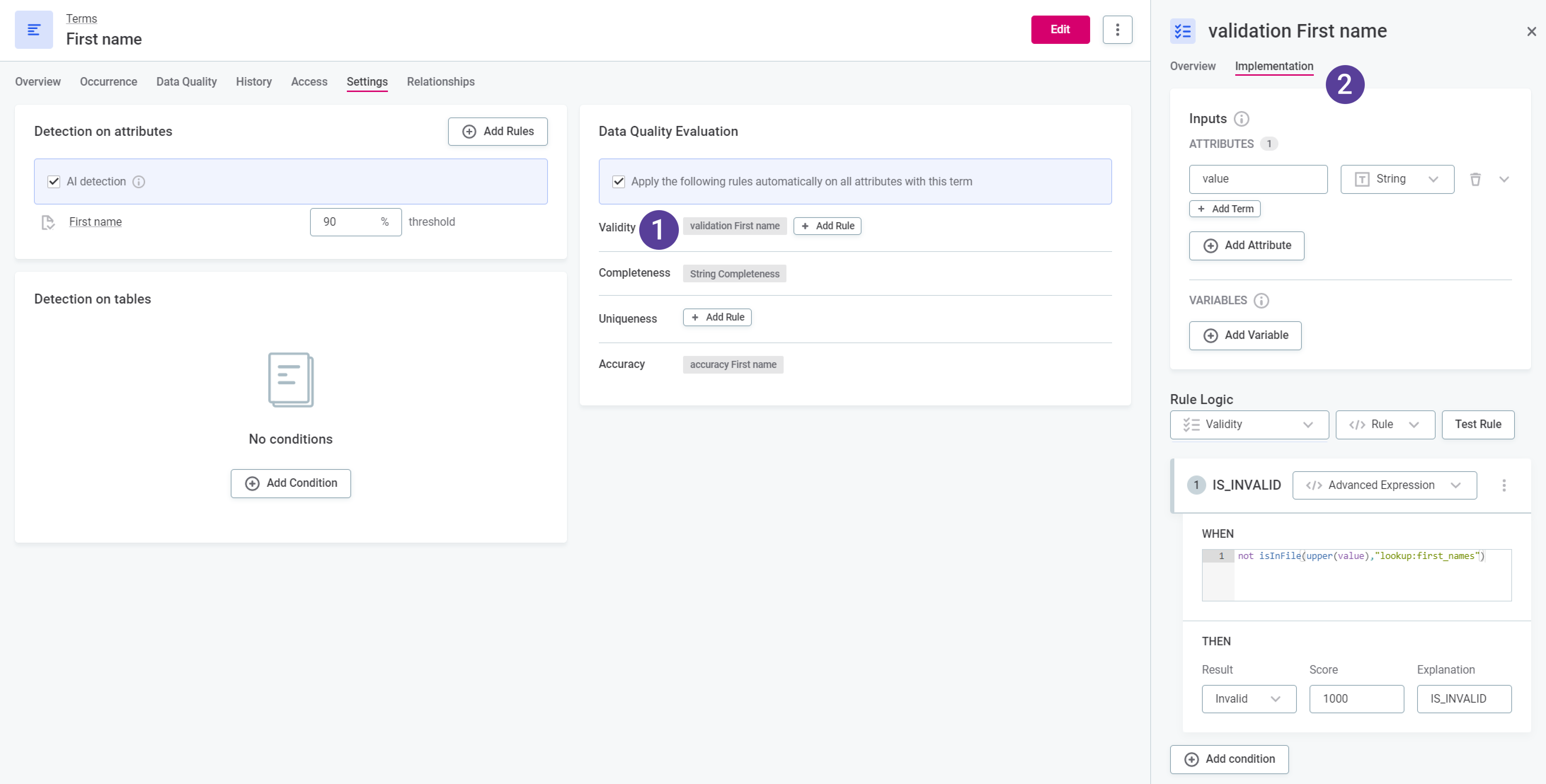Open the String data type dropdown
Screen dimensions: 1546x784
[x=1397, y=179]
